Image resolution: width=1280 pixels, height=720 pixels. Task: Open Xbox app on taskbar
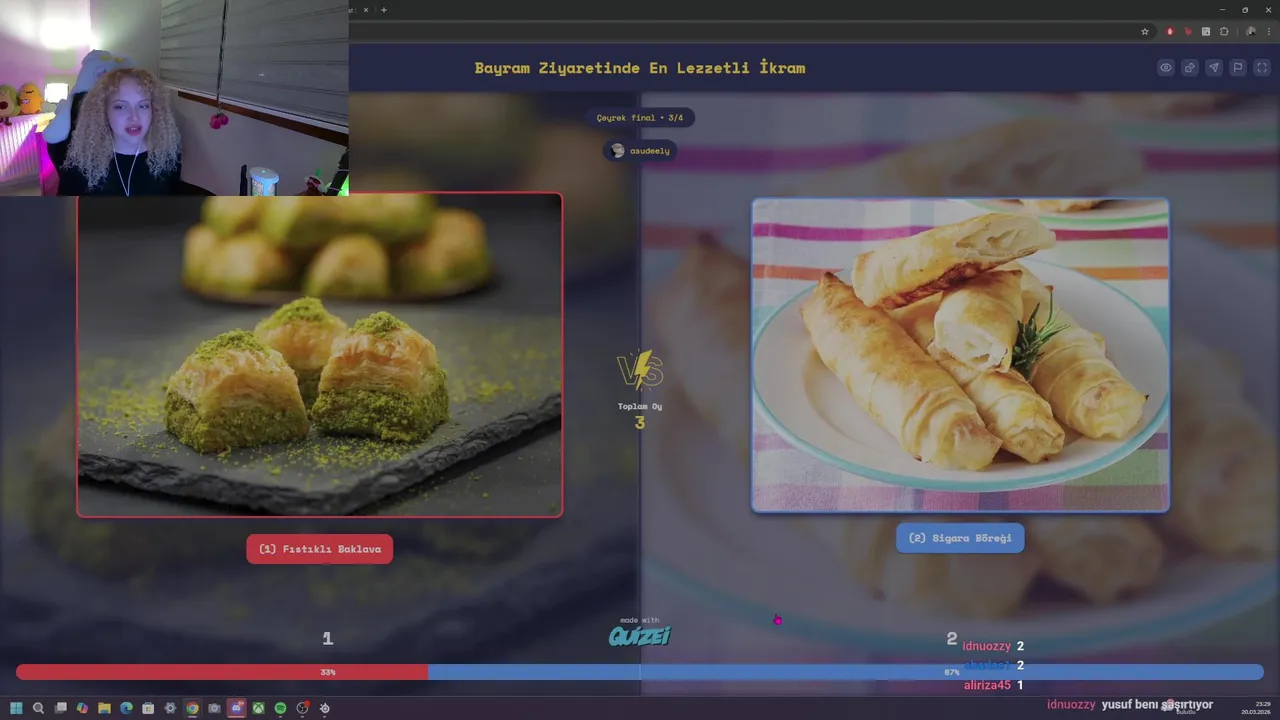pos(258,708)
